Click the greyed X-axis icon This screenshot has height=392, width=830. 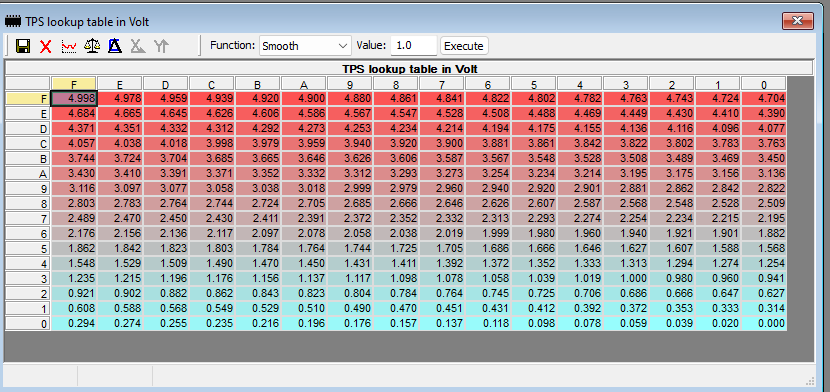(x=138, y=46)
